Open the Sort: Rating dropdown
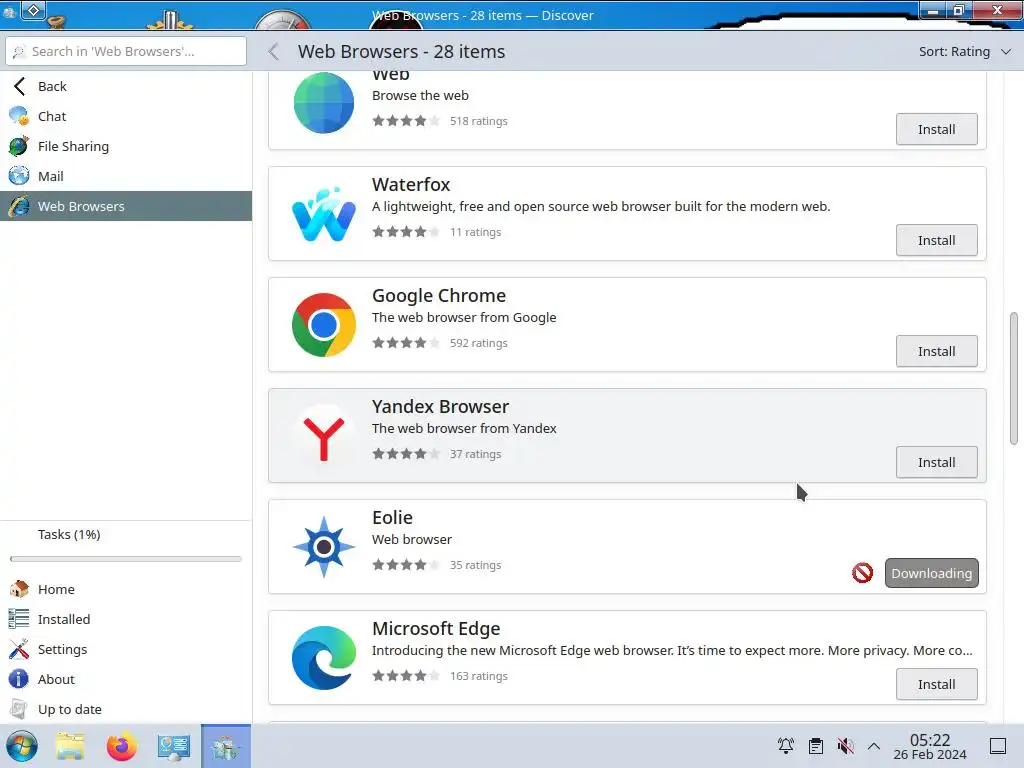Viewport: 1024px width, 768px height. point(965,52)
